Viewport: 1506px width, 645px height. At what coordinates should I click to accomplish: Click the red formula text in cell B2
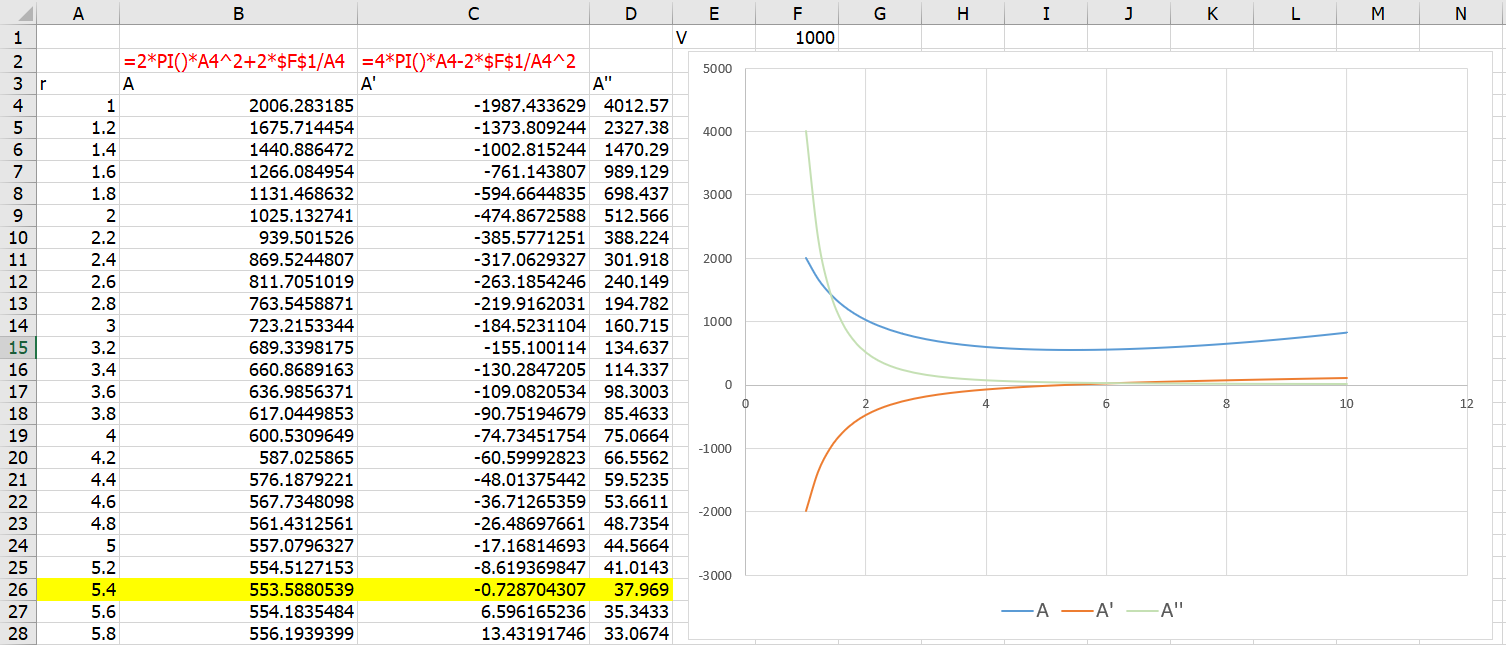point(237,58)
